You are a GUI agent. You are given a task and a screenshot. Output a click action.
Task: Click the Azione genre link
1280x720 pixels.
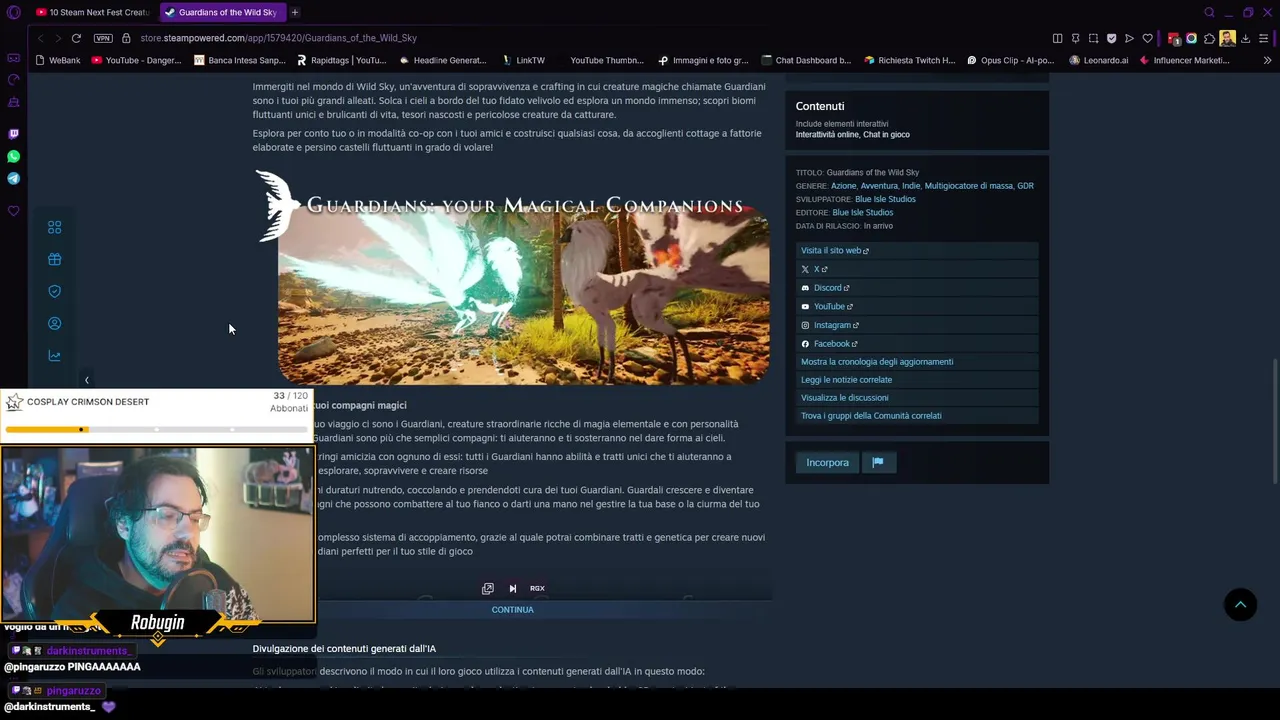843,186
